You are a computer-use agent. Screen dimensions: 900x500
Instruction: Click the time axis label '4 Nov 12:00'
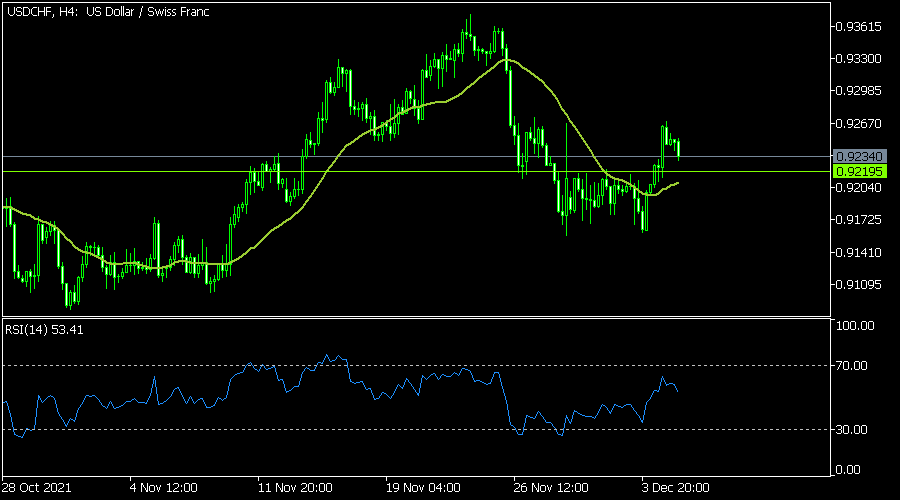click(x=164, y=488)
